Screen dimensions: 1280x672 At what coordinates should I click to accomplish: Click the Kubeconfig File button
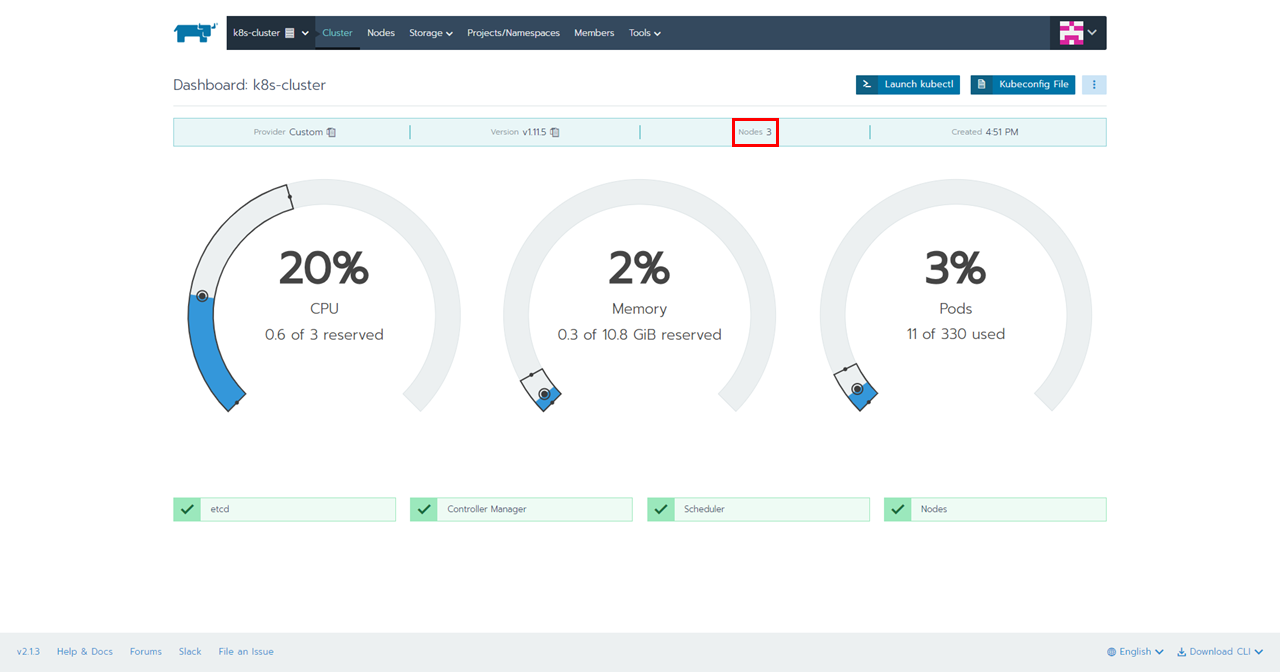coord(1022,85)
